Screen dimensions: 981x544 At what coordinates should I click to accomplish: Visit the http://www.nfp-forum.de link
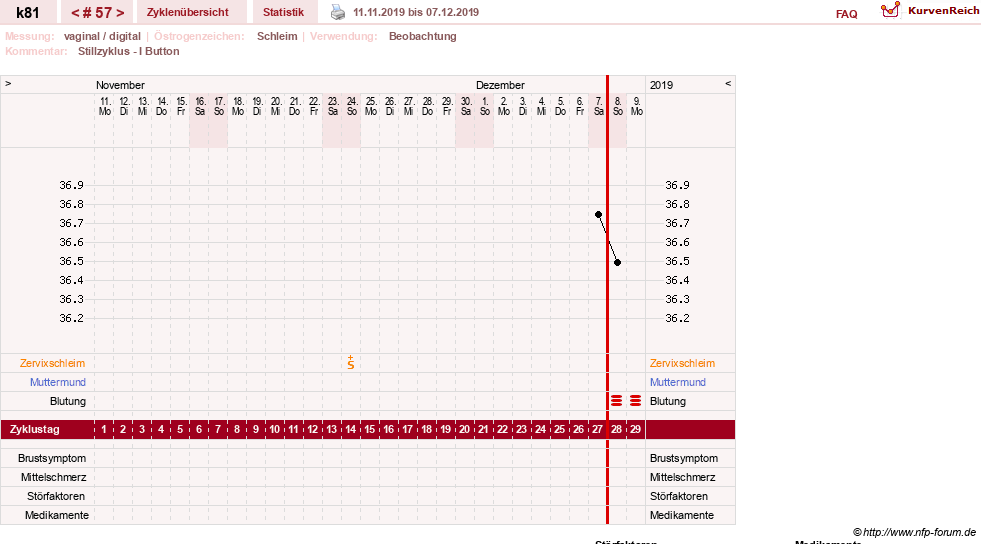(920, 532)
